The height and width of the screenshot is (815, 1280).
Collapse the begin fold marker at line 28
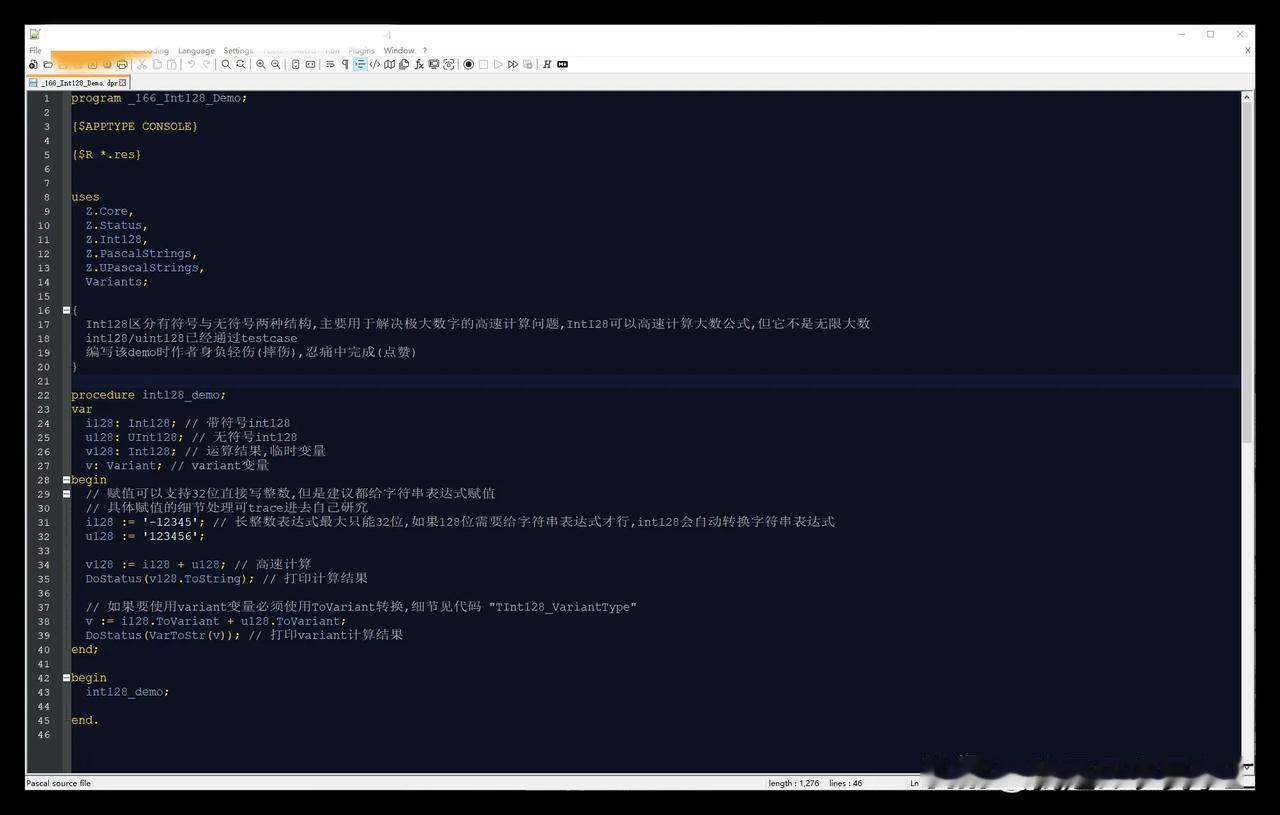point(66,480)
